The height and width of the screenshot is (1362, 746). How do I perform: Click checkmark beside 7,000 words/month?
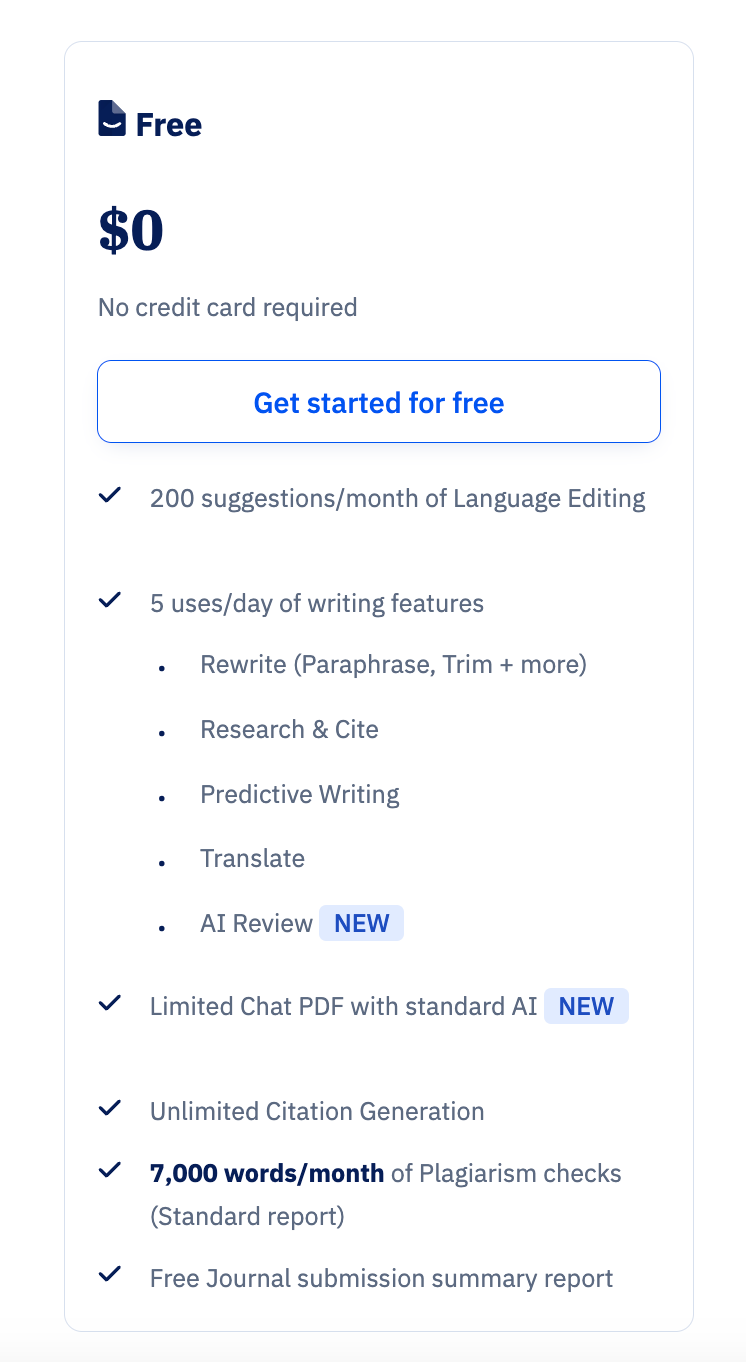point(110,1170)
